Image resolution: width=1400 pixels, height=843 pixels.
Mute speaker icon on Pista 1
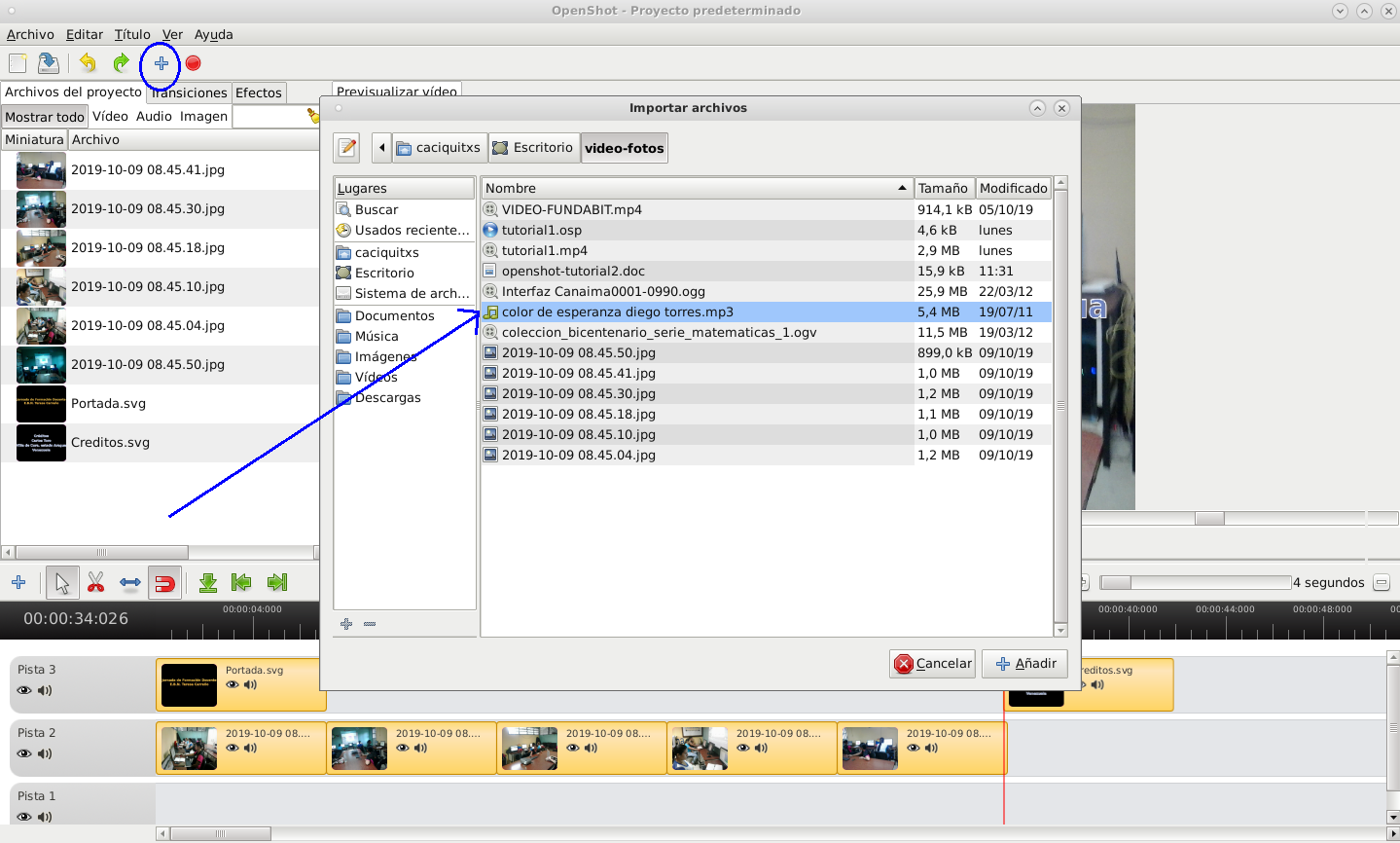point(45,817)
